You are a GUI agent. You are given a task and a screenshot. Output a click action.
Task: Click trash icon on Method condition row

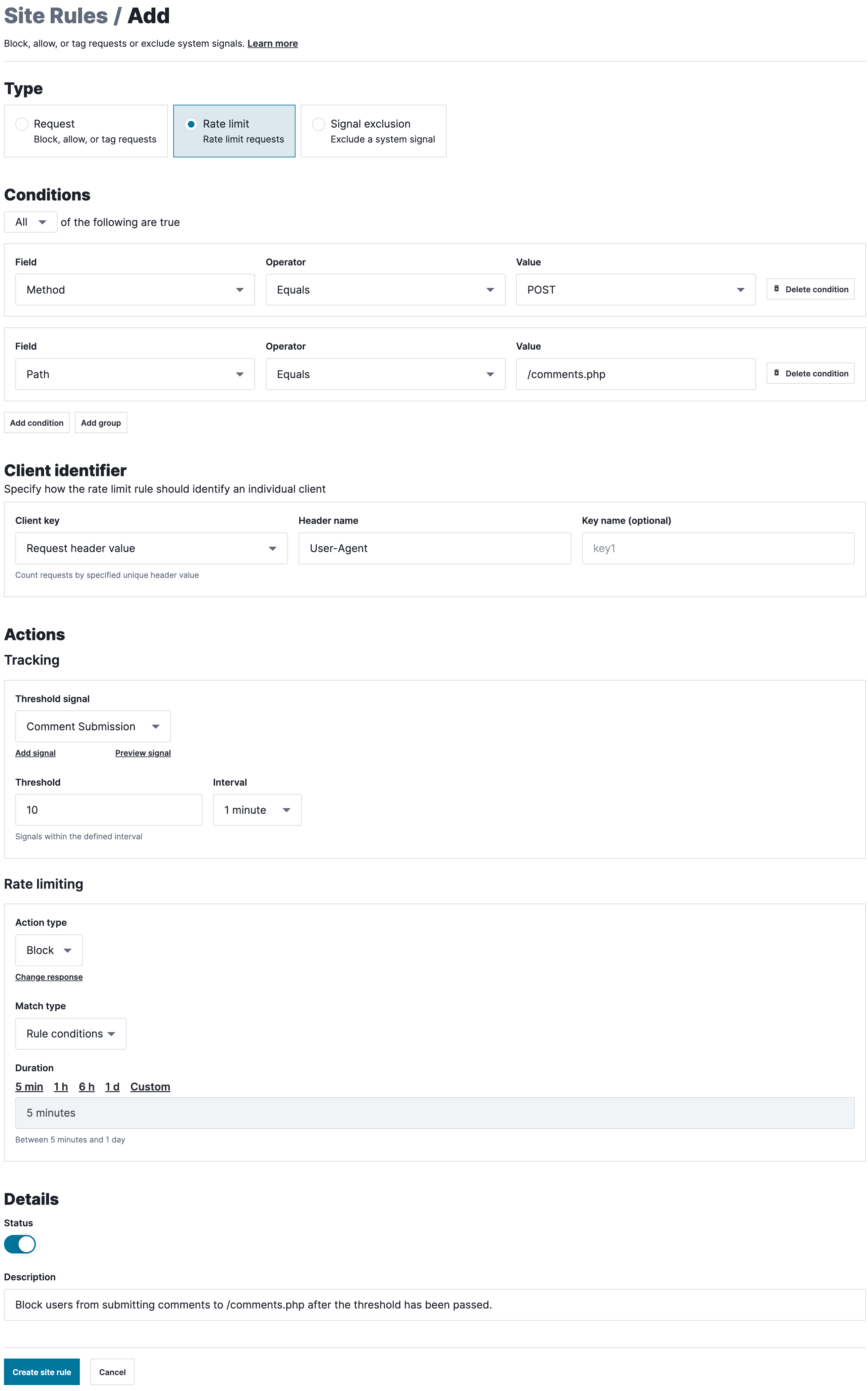point(776,289)
